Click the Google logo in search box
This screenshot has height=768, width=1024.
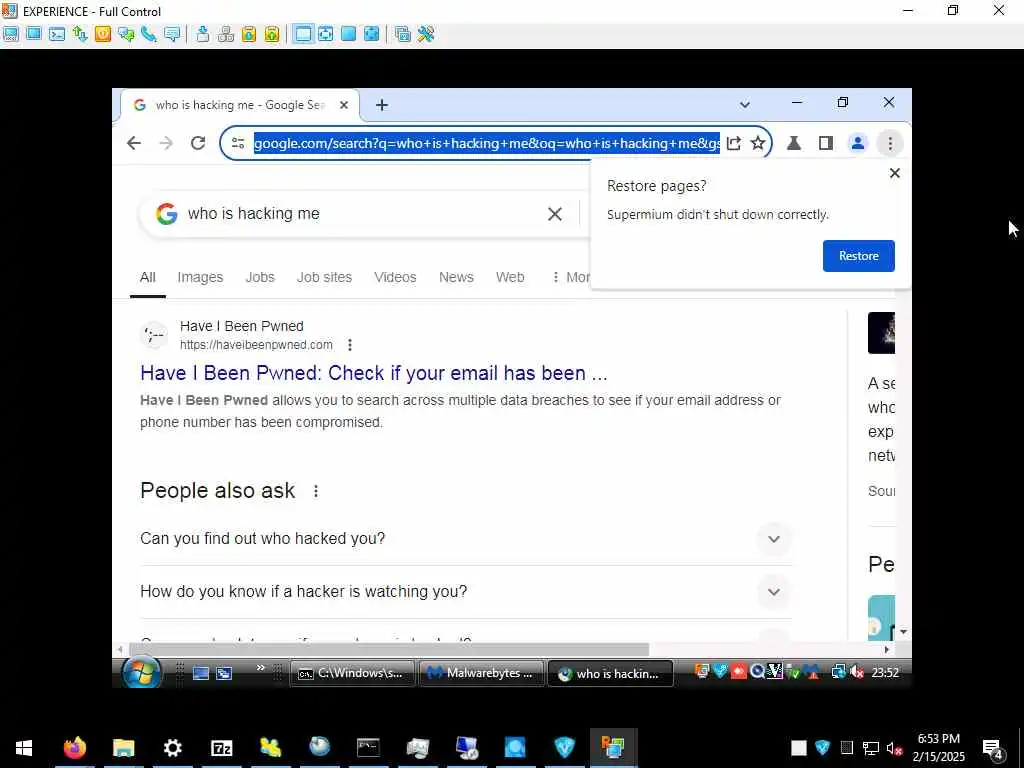(167, 214)
